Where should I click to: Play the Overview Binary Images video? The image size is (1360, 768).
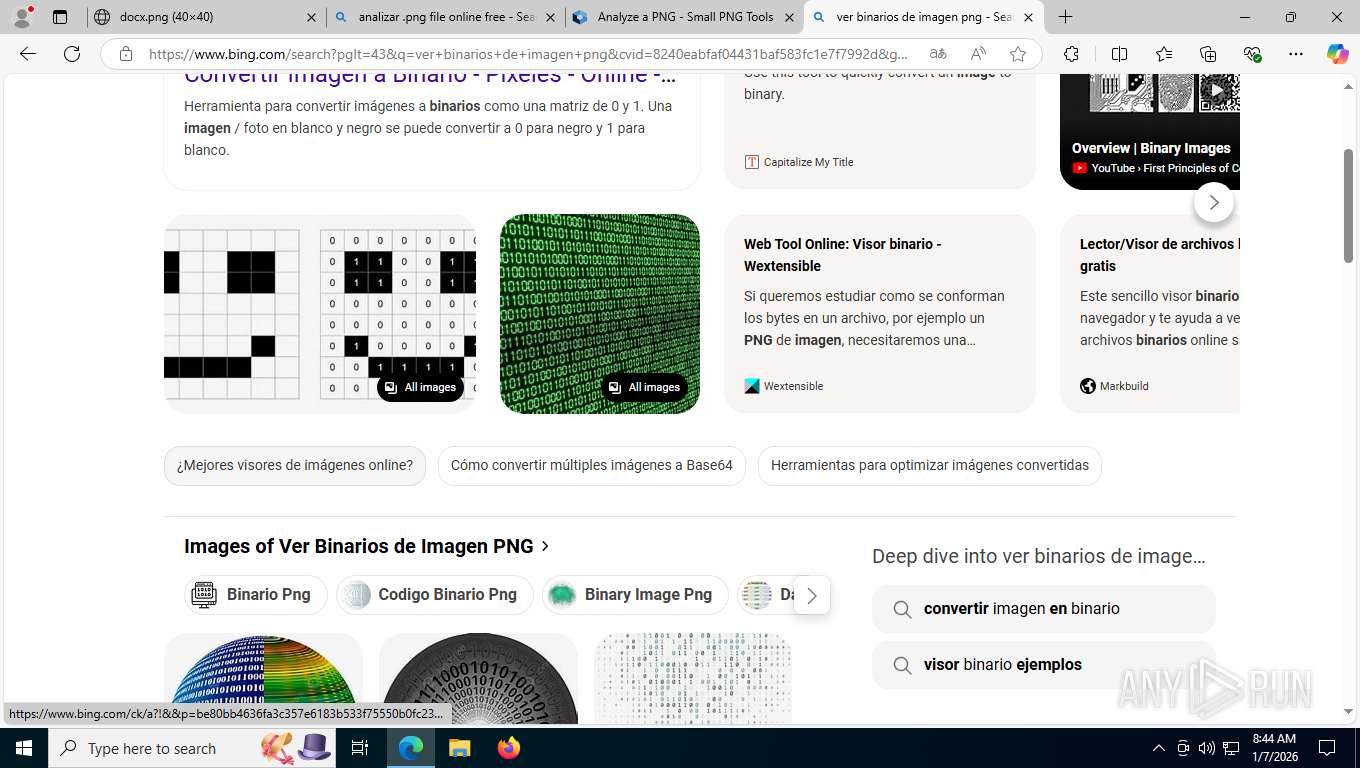[1218, 92]
